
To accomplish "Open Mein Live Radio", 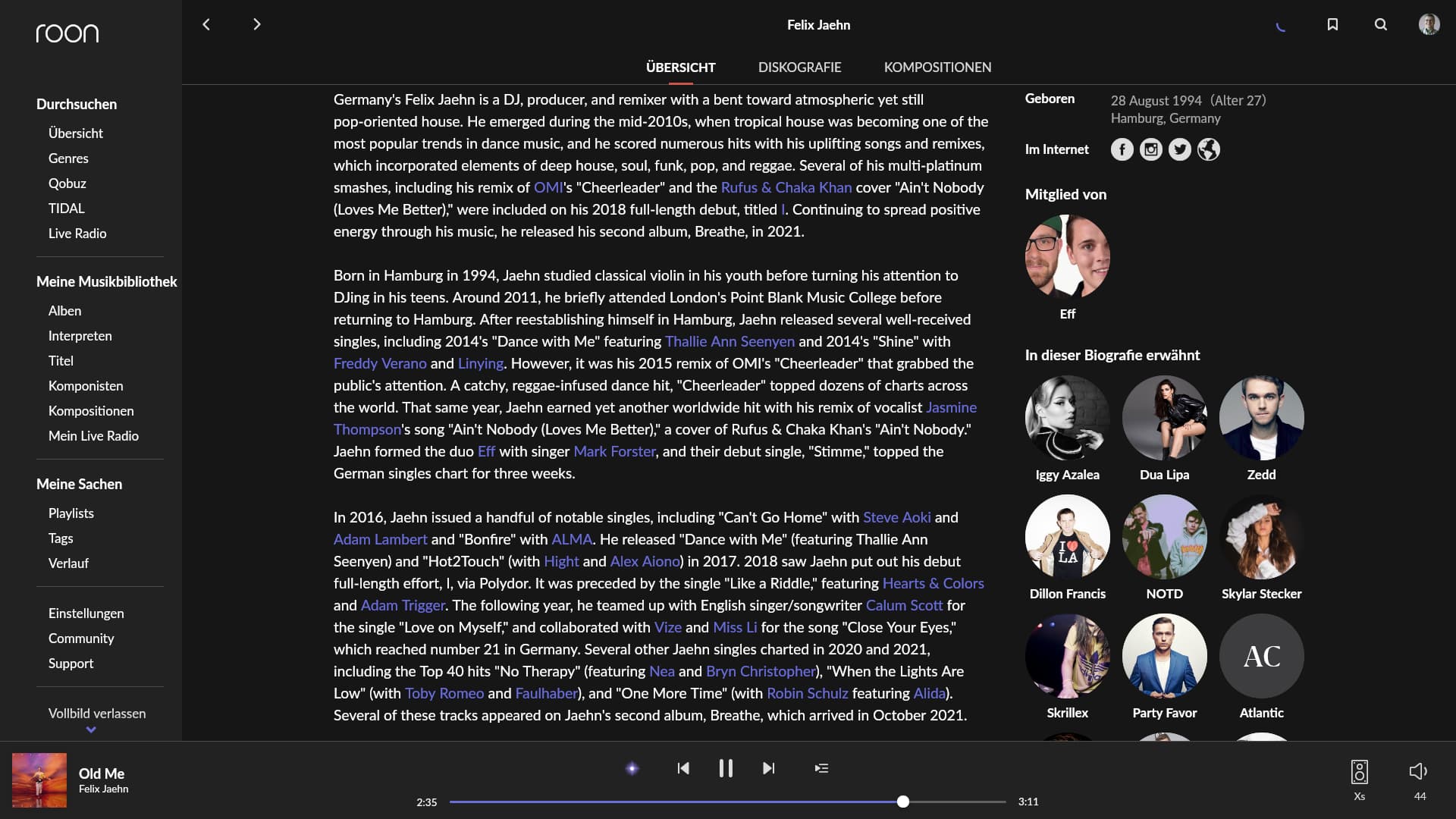I will point(93,436).
